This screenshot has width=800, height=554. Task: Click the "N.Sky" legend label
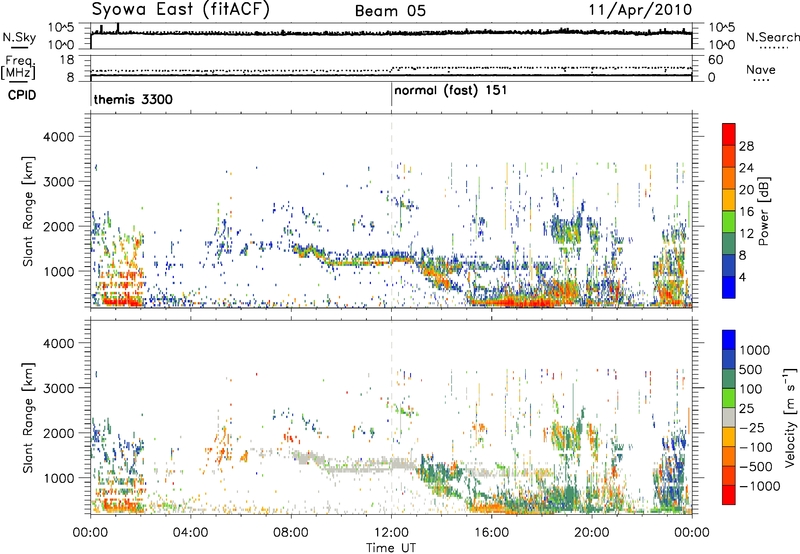(19, 37)
